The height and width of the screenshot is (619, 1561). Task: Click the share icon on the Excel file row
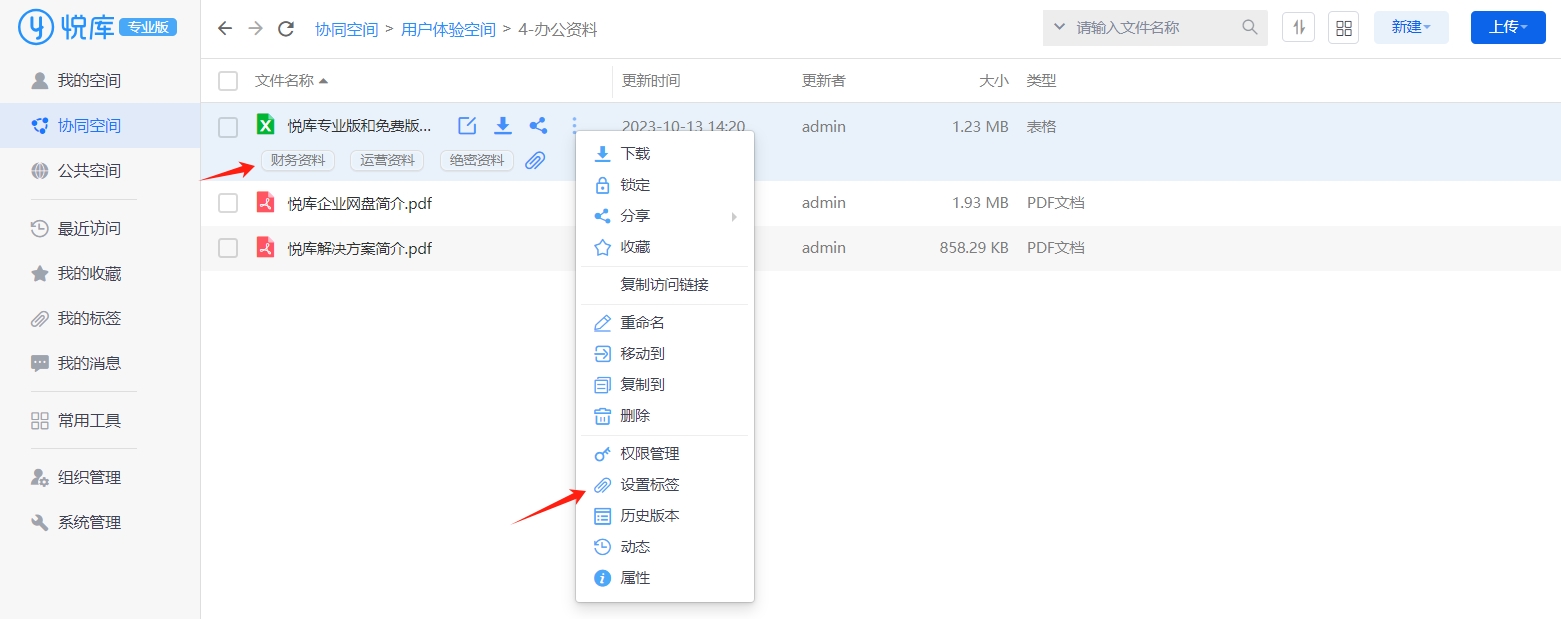coord(538,126)
